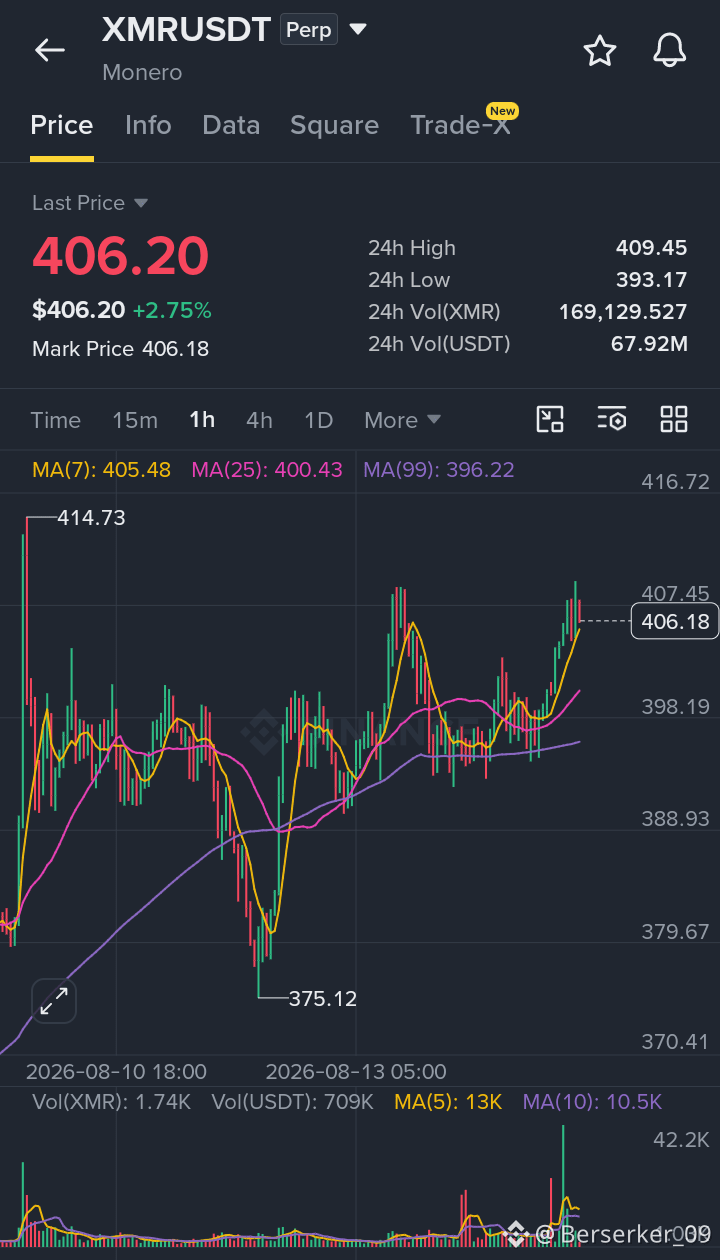The width and height of the screenshot is (720, 1260).
Task: Open the More timeframes dropdown
Action: pyautogui.click(x=403, y=420)
